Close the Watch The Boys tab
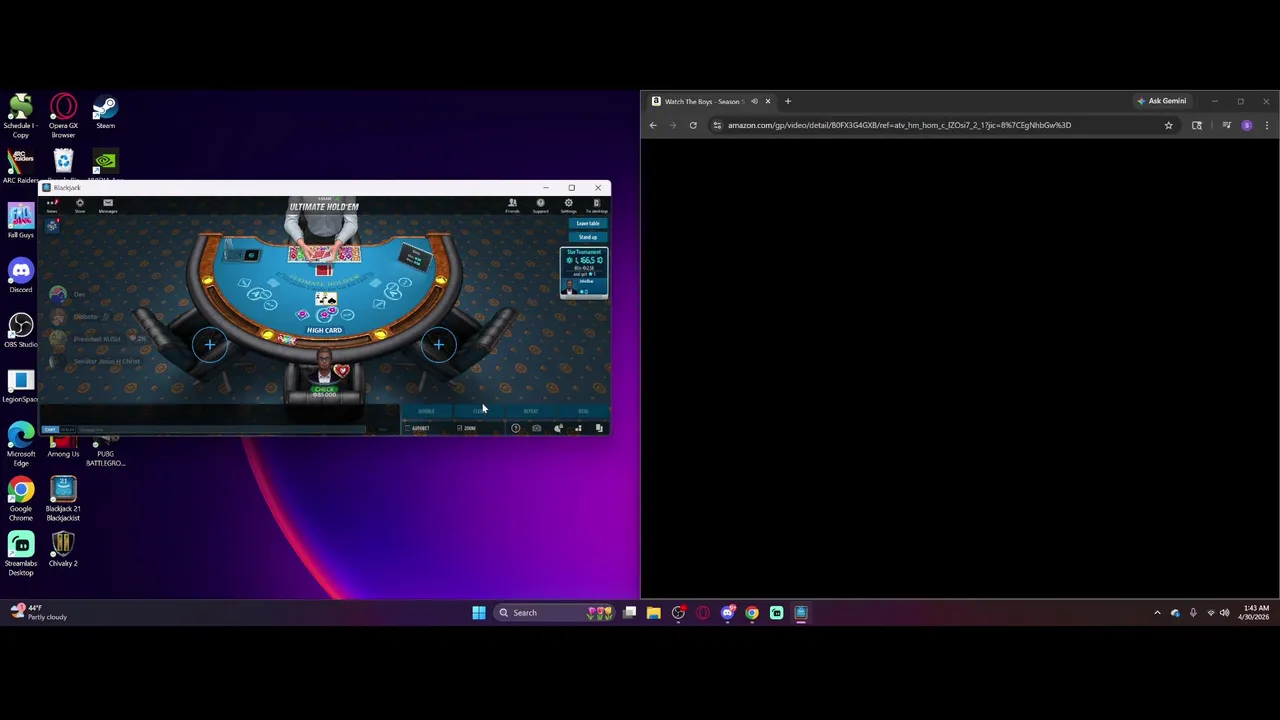Image resolution: width=1280 pixels, height=720 pixels. (768, 101)
